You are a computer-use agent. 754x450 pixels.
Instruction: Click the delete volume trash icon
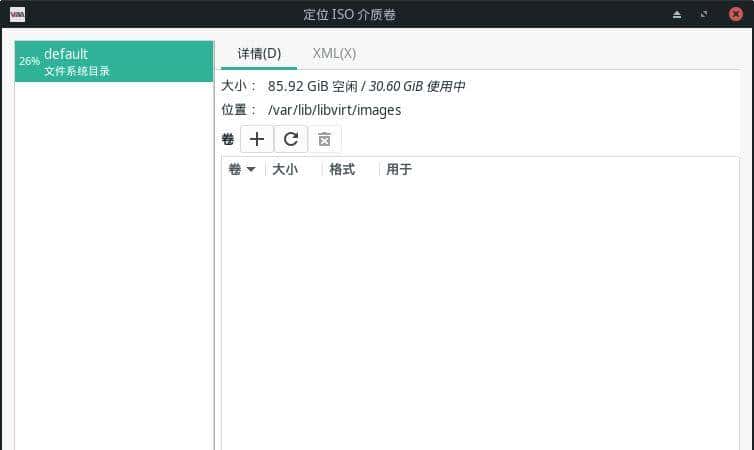point(325,139)
